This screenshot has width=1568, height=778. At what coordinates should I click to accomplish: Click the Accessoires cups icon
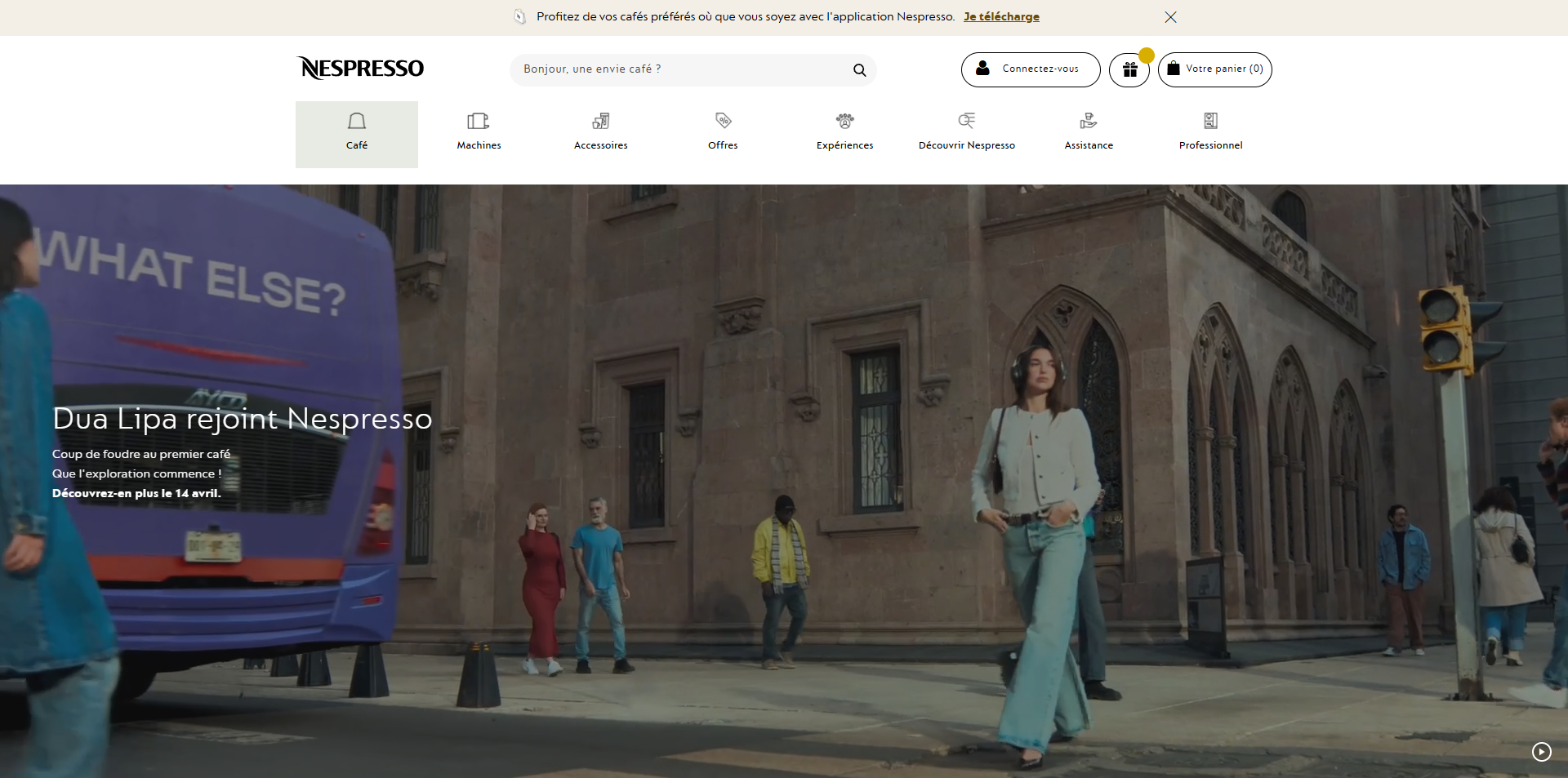pos(601,121)
